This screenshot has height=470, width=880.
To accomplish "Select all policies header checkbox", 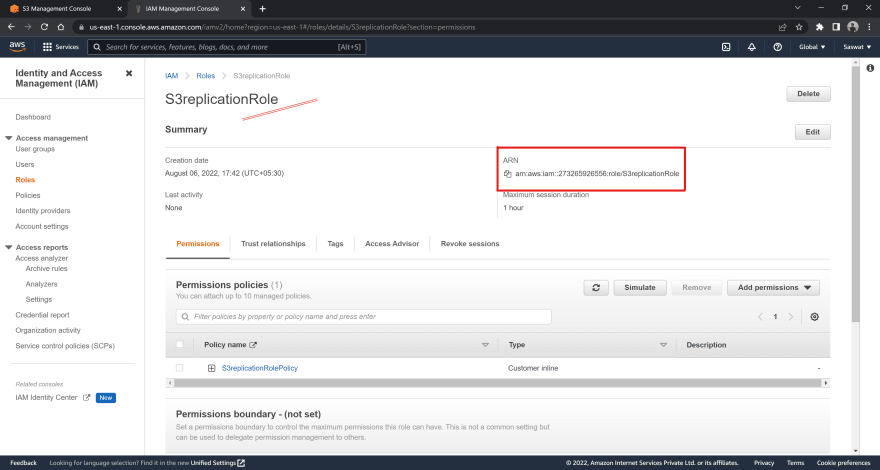I will coord(180,344).
